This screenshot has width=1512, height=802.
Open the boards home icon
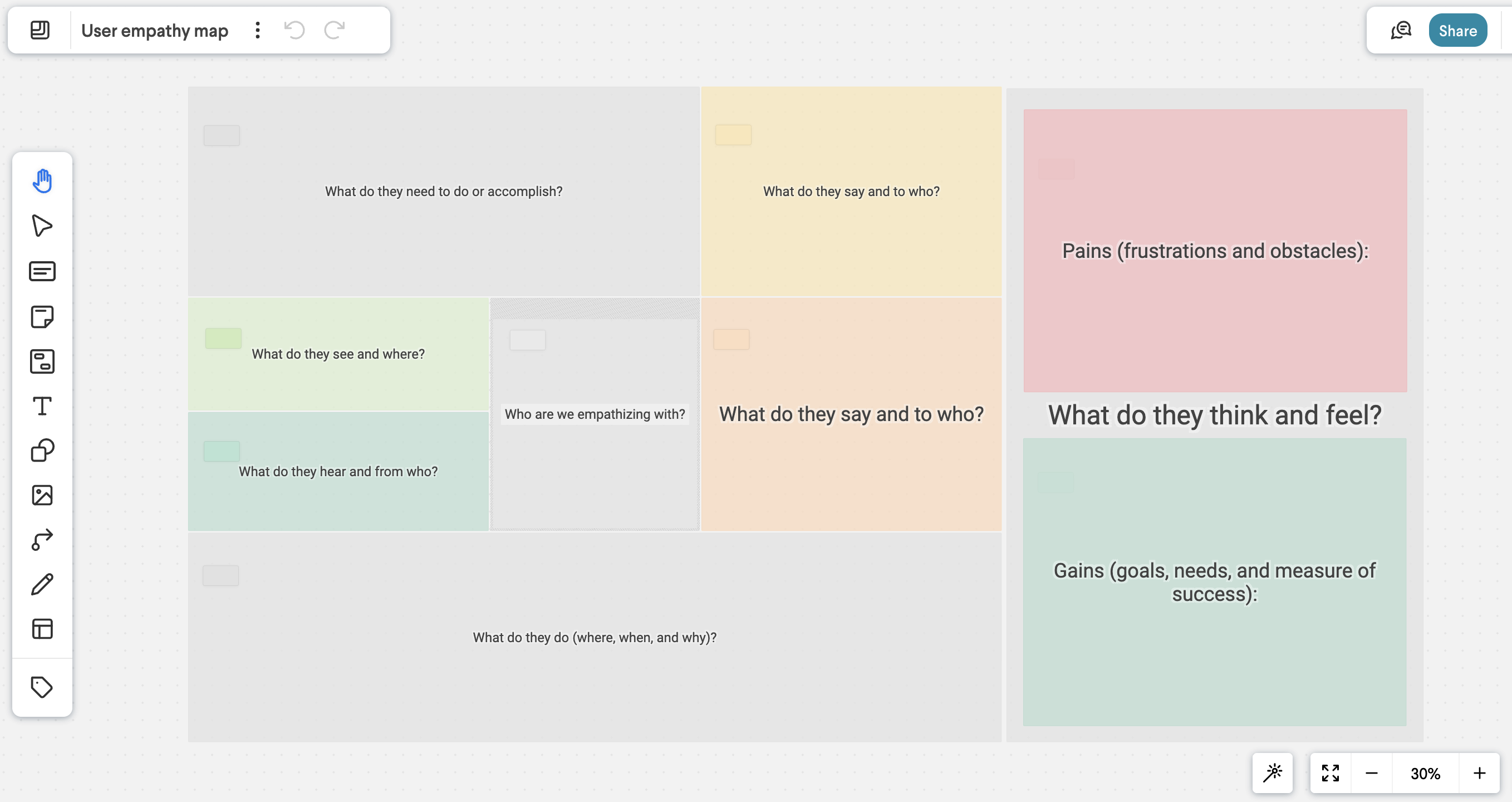[x=40, y=30]
